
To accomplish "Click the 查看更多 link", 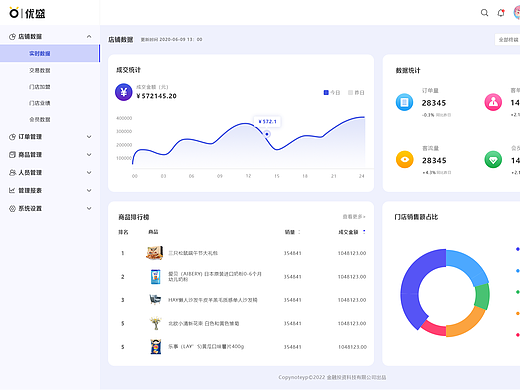I will click(354, 217).
